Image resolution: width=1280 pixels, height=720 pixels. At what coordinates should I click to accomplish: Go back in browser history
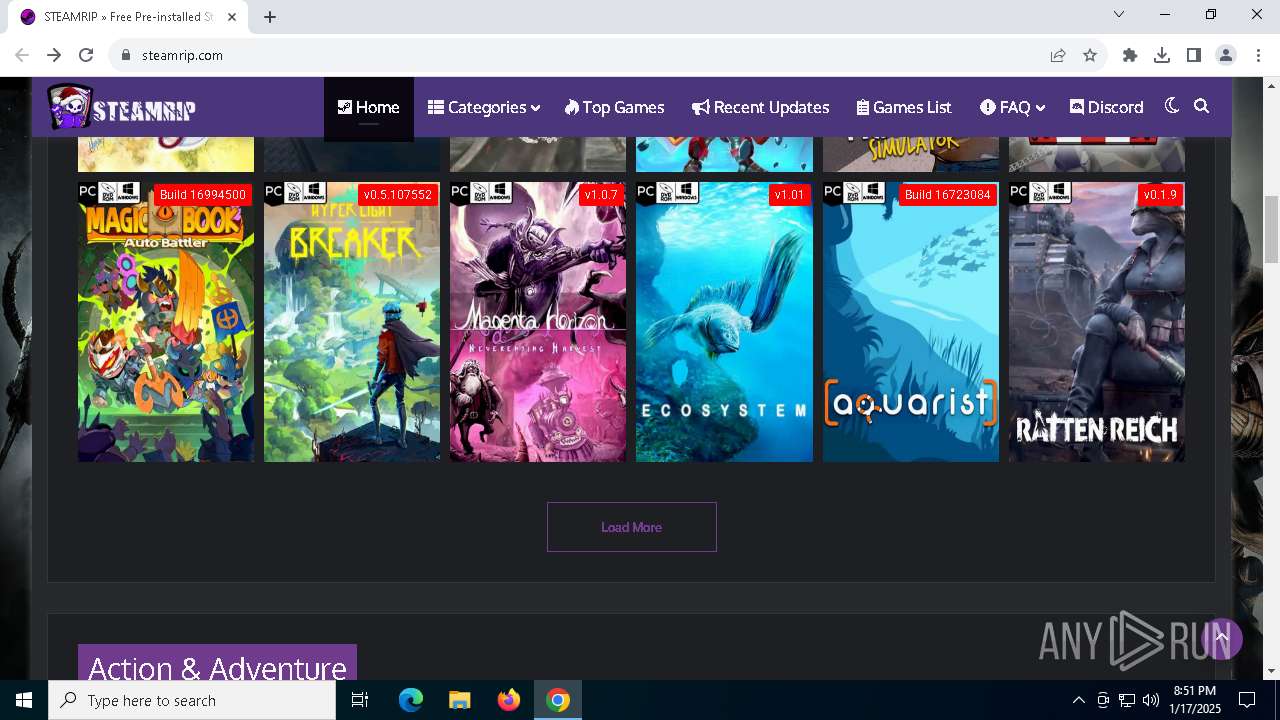pos(22,55)
